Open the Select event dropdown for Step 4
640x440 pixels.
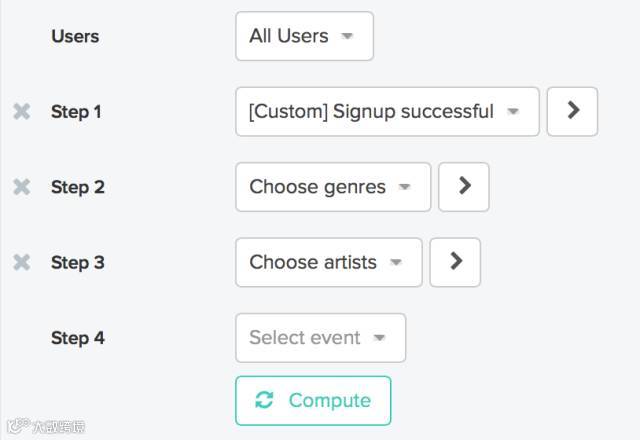click(320, 338)
